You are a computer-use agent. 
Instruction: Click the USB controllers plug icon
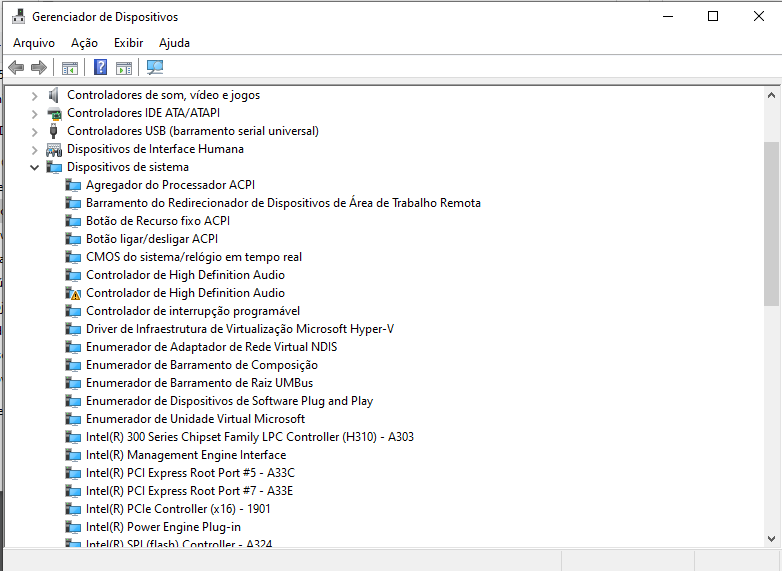click(53, 131)
